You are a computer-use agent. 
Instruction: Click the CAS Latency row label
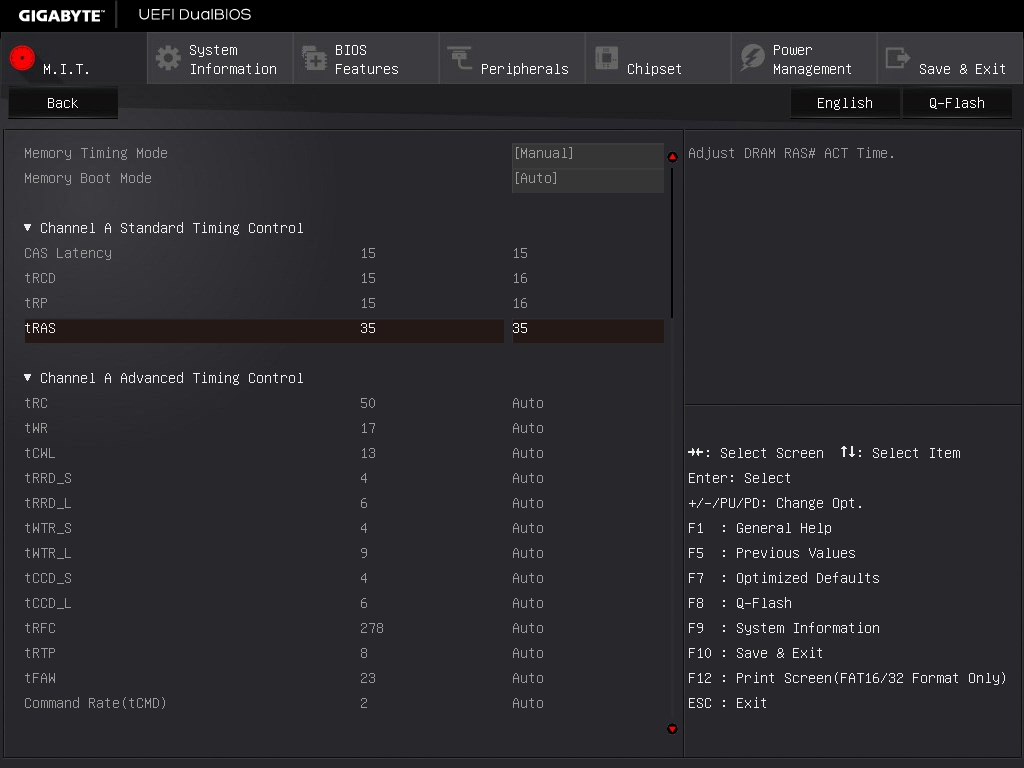click(x=68, y=253)
